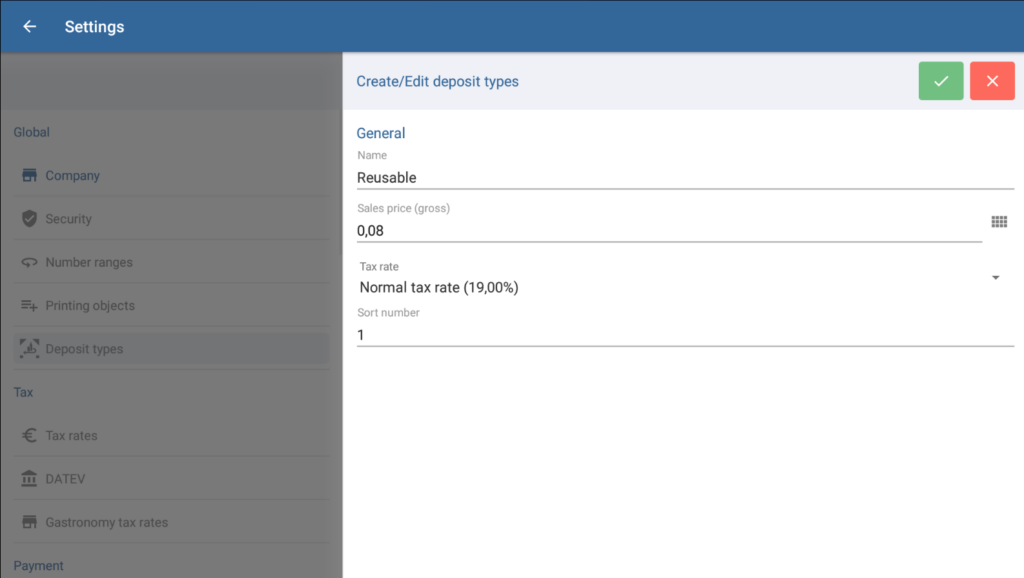Cancel with the red X button

[992, 81]
